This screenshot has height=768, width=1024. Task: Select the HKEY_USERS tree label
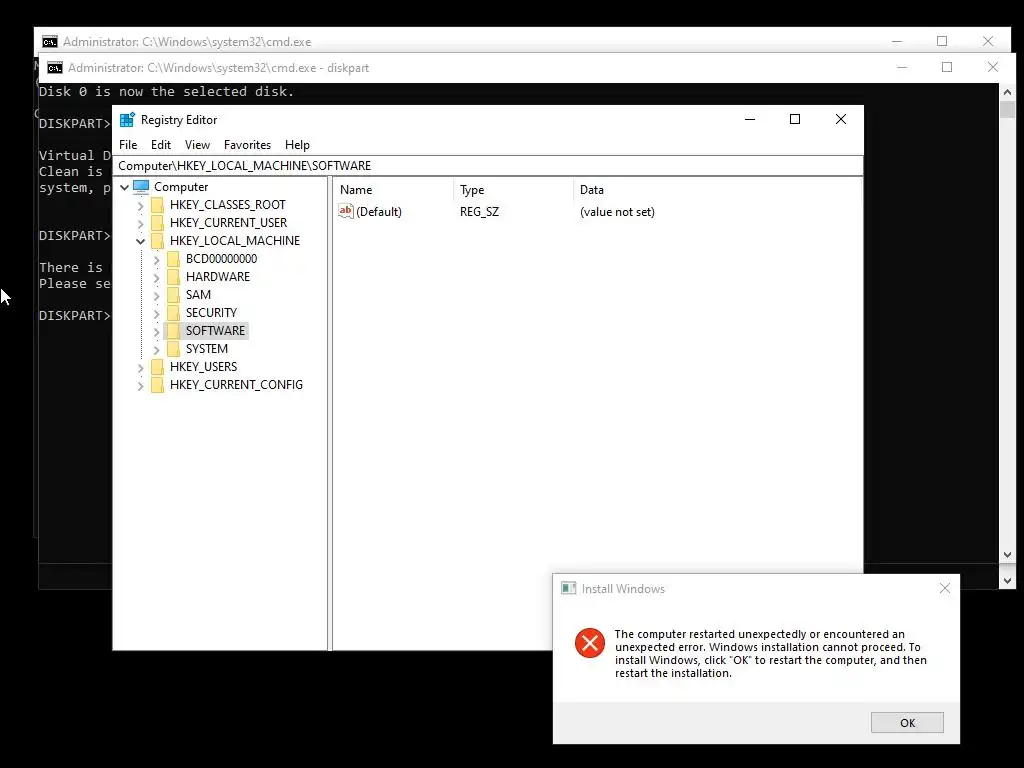203,367
